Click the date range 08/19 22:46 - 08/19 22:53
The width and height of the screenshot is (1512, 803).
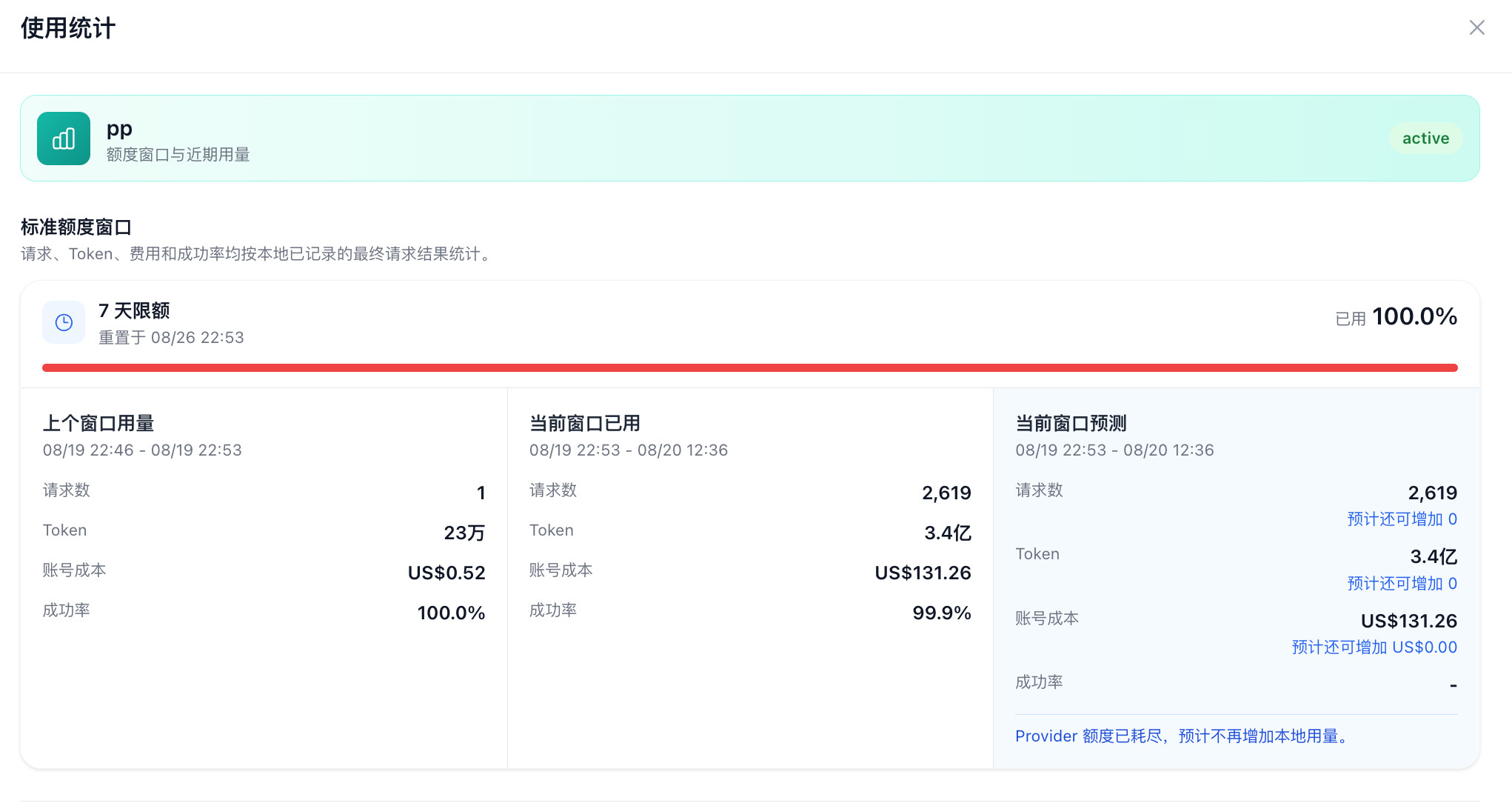142,450
